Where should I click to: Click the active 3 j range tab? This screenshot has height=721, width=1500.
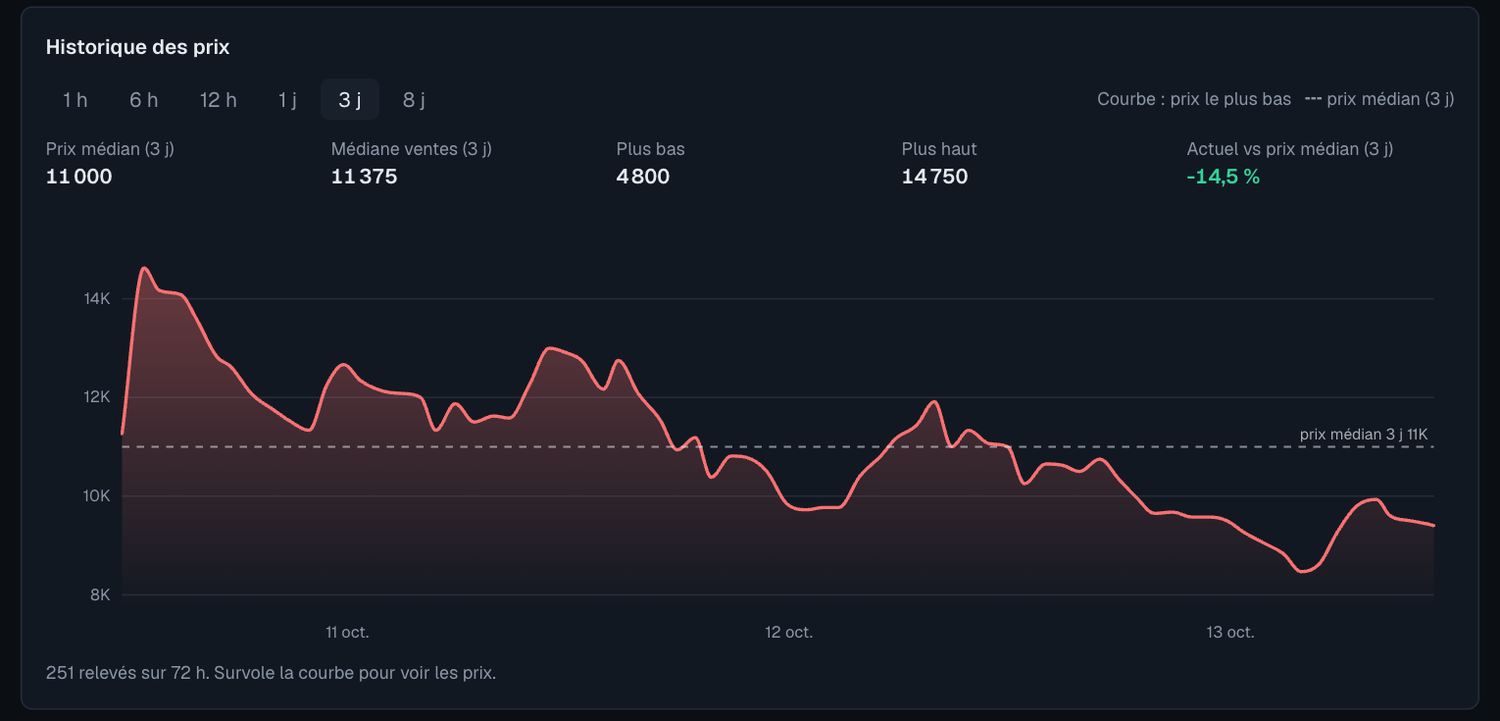tap(350, 100)
